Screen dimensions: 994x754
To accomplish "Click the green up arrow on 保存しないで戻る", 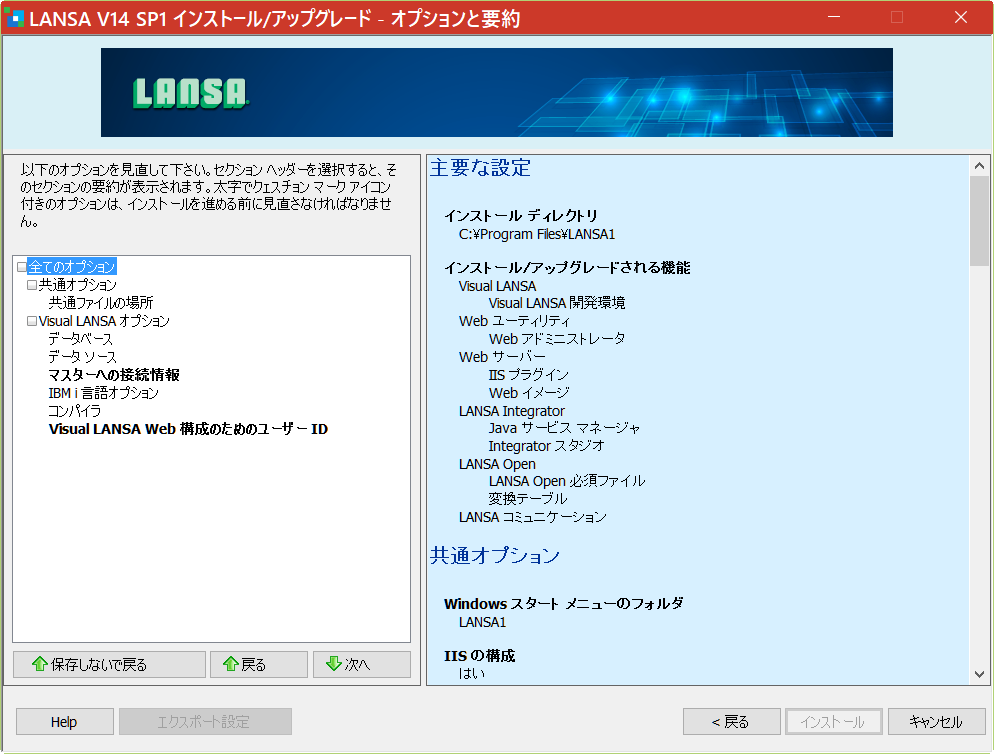I will (x=40, y=664).
